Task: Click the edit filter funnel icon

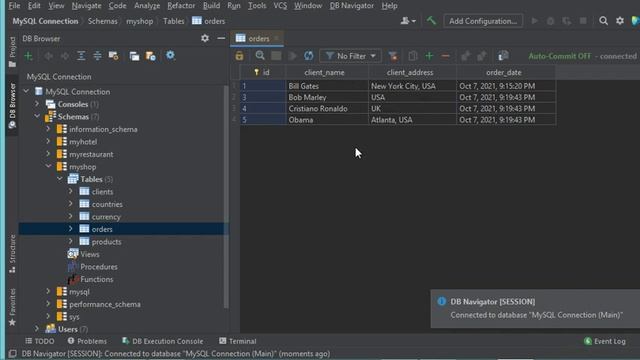Action: tap(393, 56)
